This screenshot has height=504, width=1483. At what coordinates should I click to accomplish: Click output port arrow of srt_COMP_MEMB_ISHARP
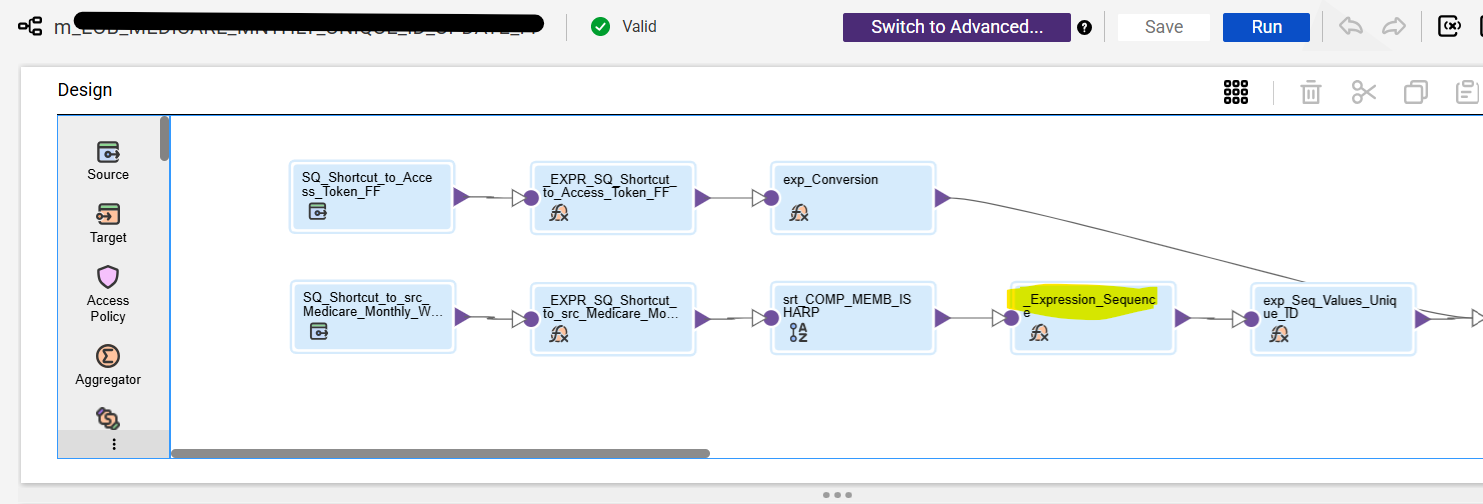(x=942, y=318)
